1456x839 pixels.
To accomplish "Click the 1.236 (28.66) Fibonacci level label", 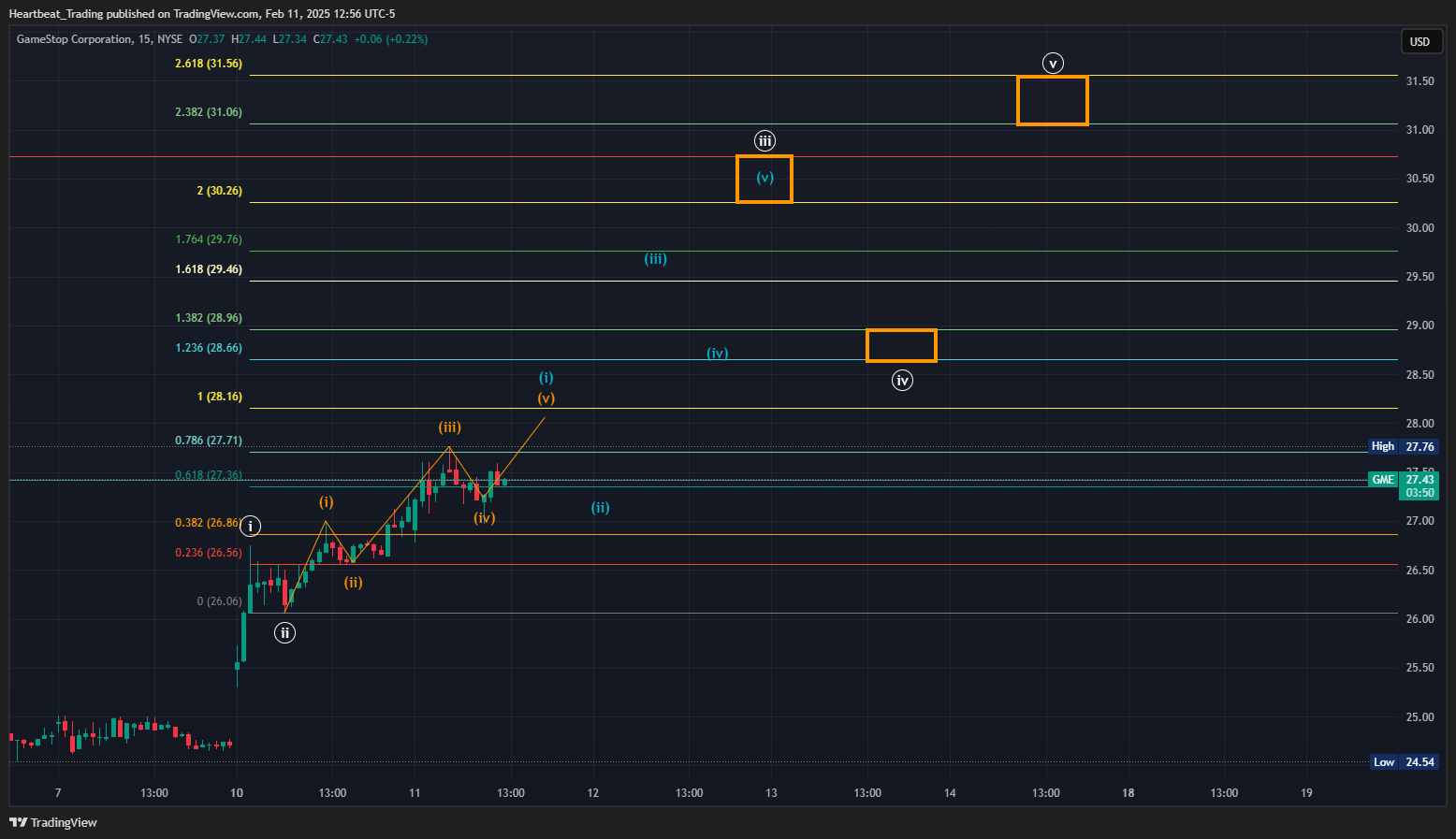I will coord(209,348).
